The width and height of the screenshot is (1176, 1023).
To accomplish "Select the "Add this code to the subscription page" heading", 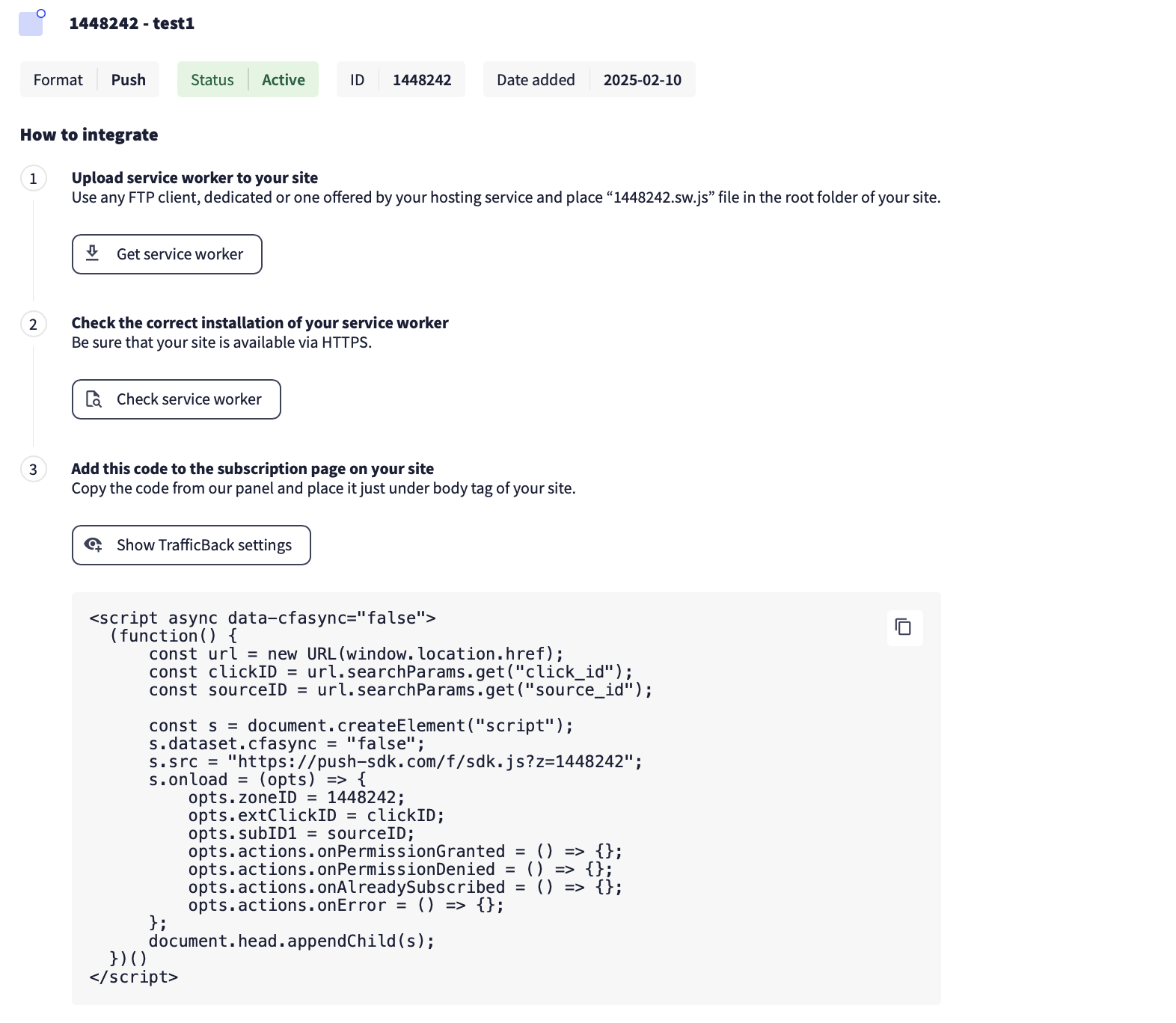I will tap(252, 469).
